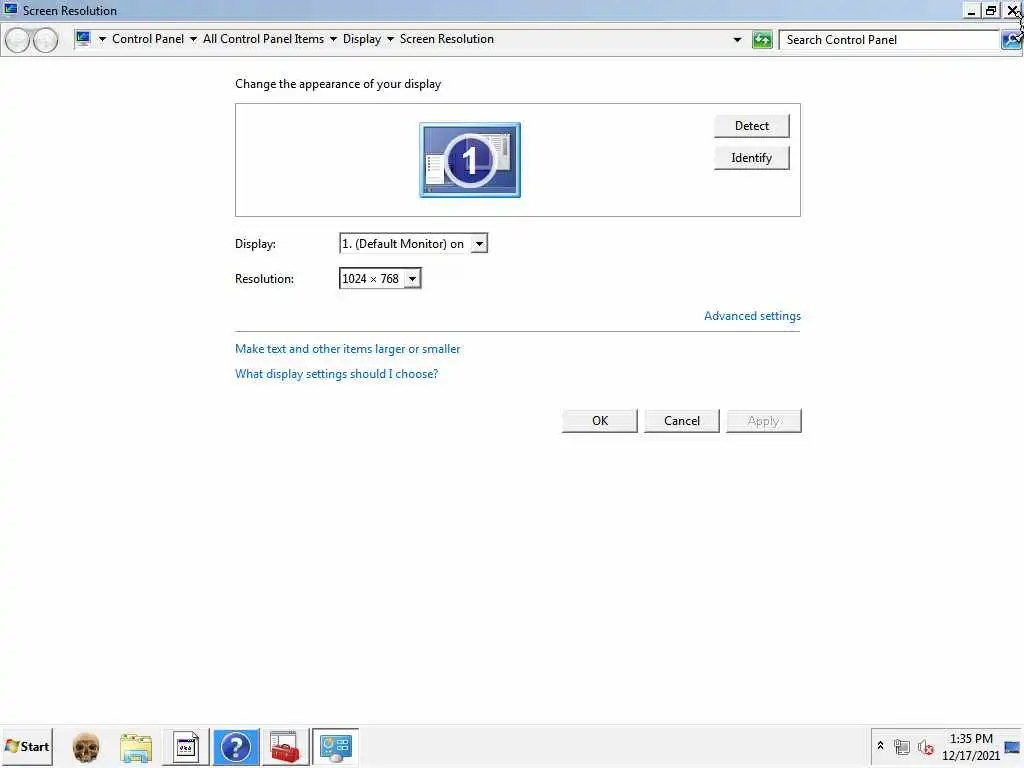Expand dropdown arrow after All Control Panel Items
Viewport: 1024px width, 768px height.
(333, 39)
